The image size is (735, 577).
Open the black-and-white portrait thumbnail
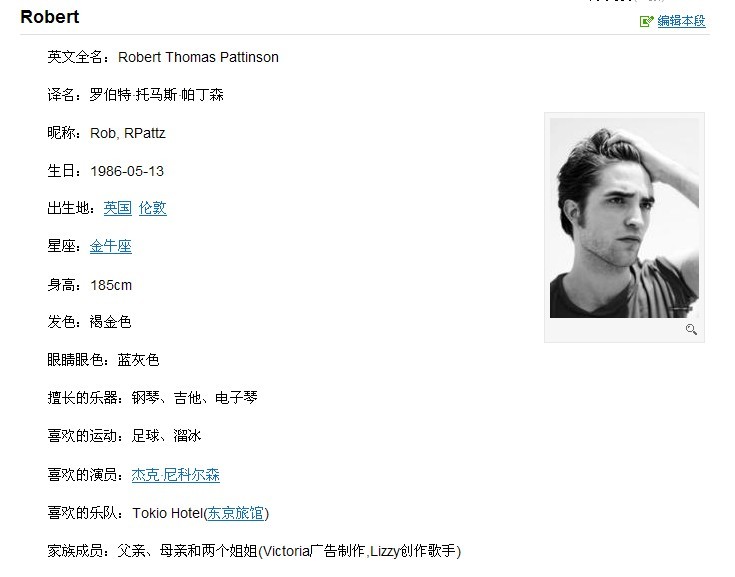(624, 218)
